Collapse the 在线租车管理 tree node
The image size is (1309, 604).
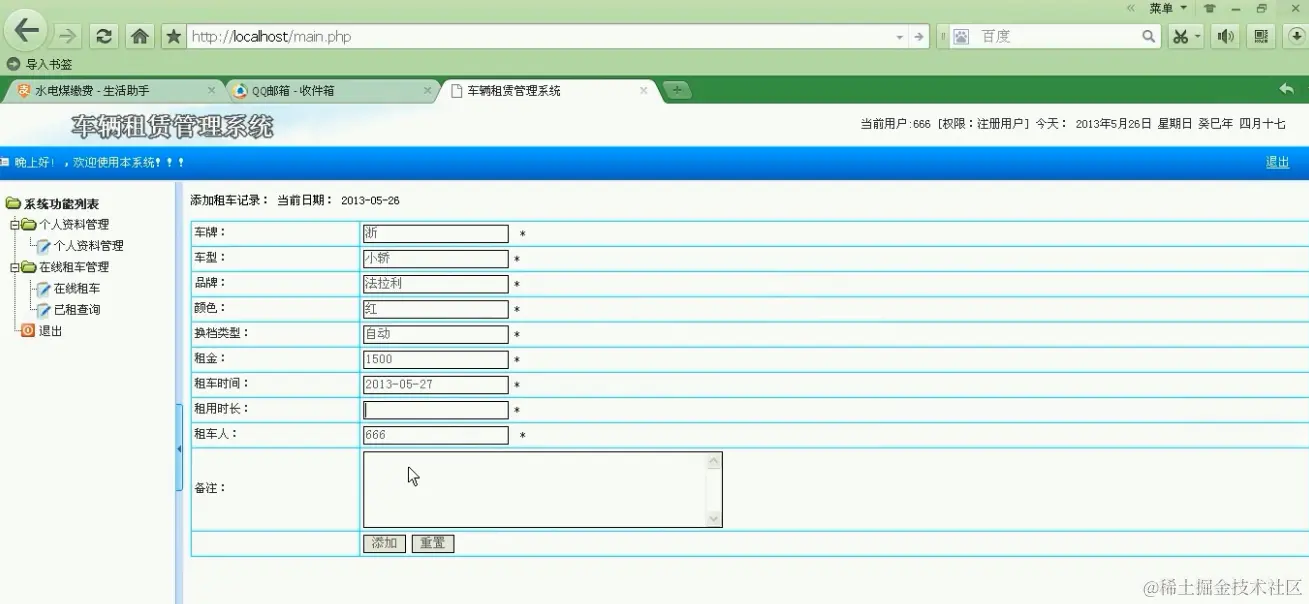14,268
